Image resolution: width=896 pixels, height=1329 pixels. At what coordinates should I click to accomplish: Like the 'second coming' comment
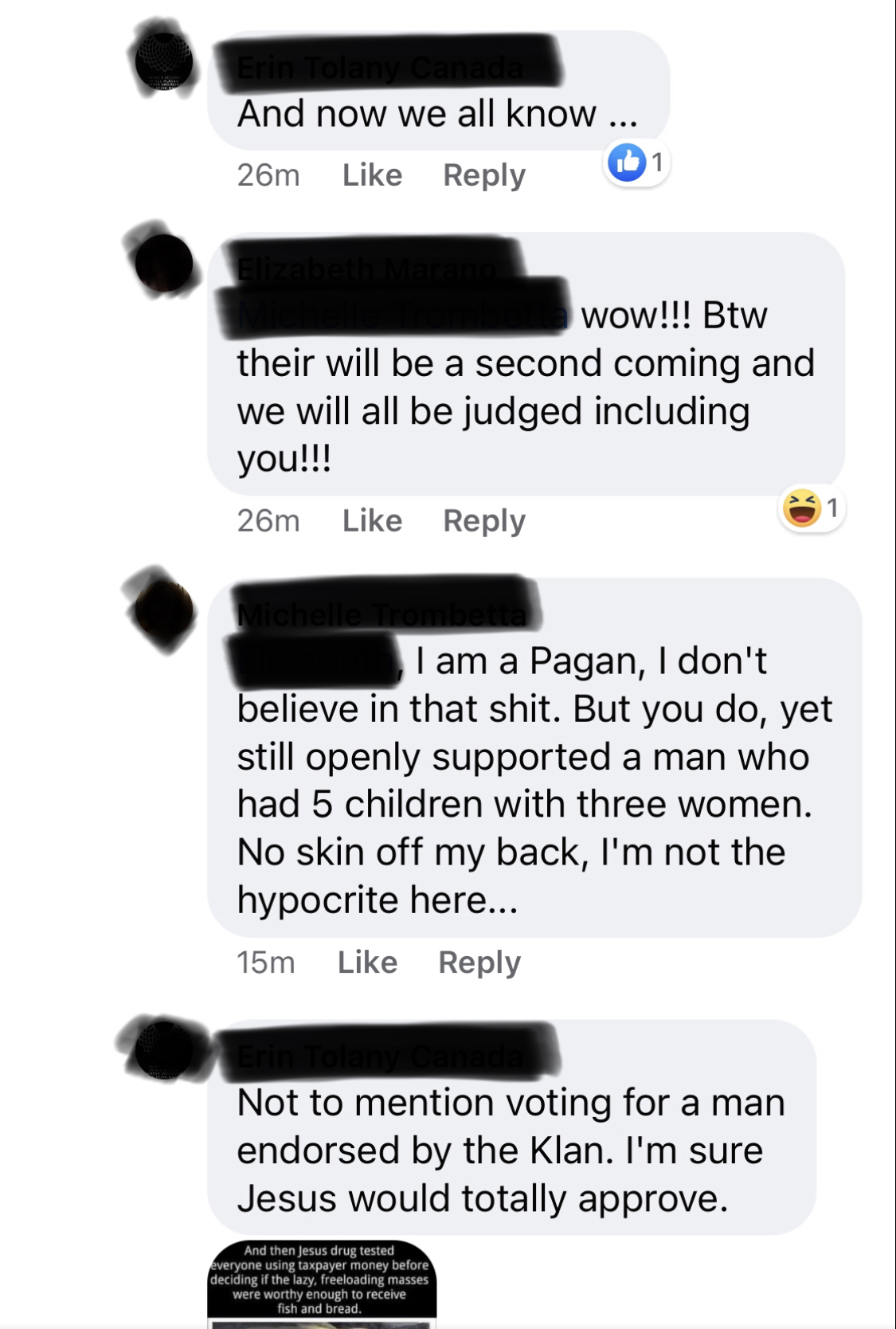click(x=372, y=521)
